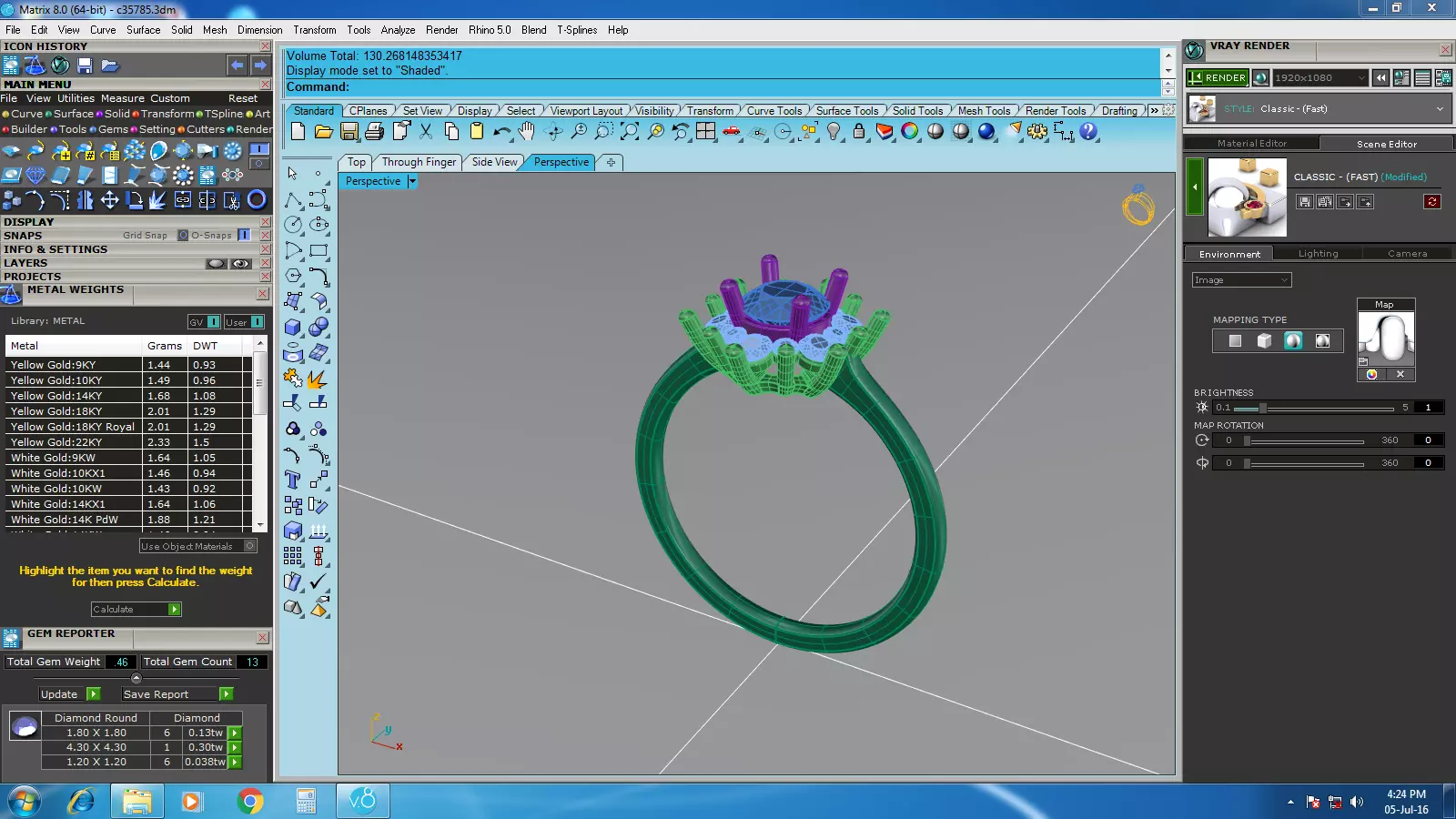Click the Move arrows icon in main menu
The height and width of the screenshot is (819, 1456).
pyautogui.click(x=109, y=199)
